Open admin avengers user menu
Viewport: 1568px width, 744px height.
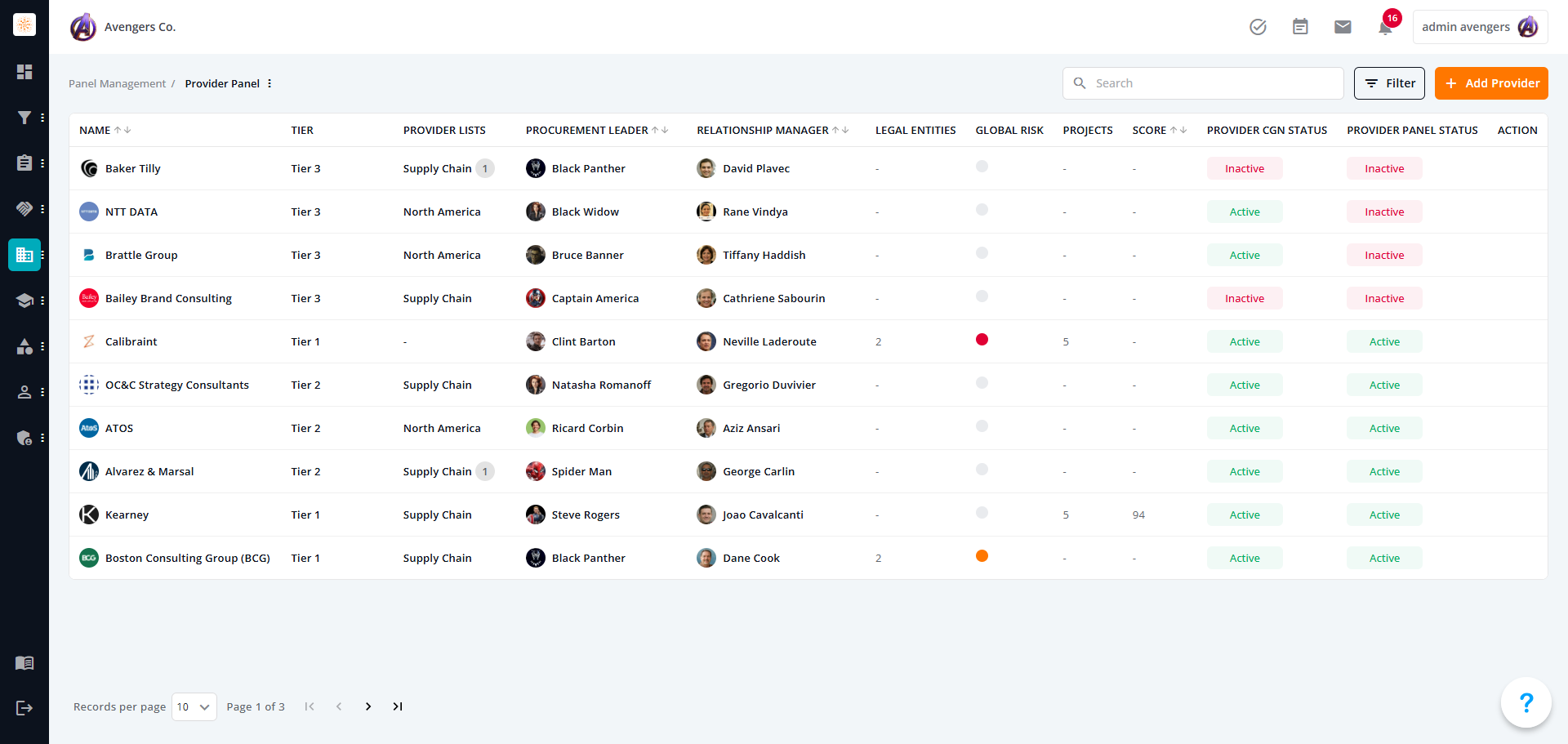click(1480, 27)
